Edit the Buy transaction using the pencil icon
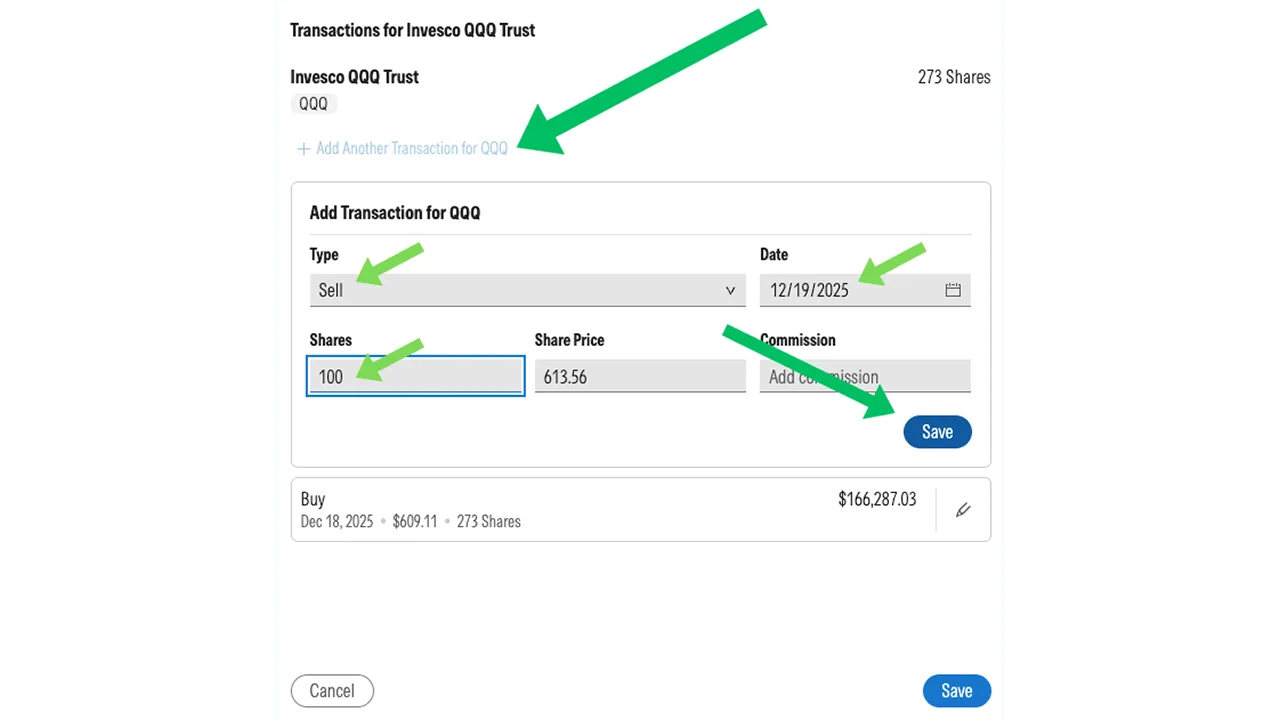 pos(962,509)
